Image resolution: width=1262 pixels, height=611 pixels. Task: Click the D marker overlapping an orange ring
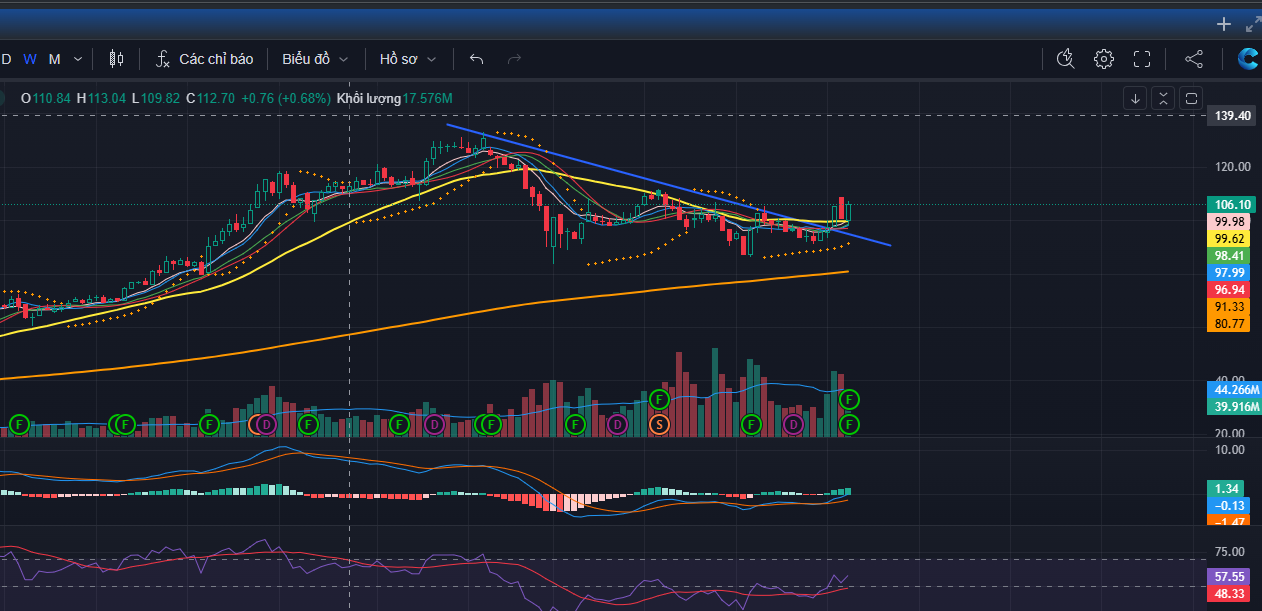point(266,425)
